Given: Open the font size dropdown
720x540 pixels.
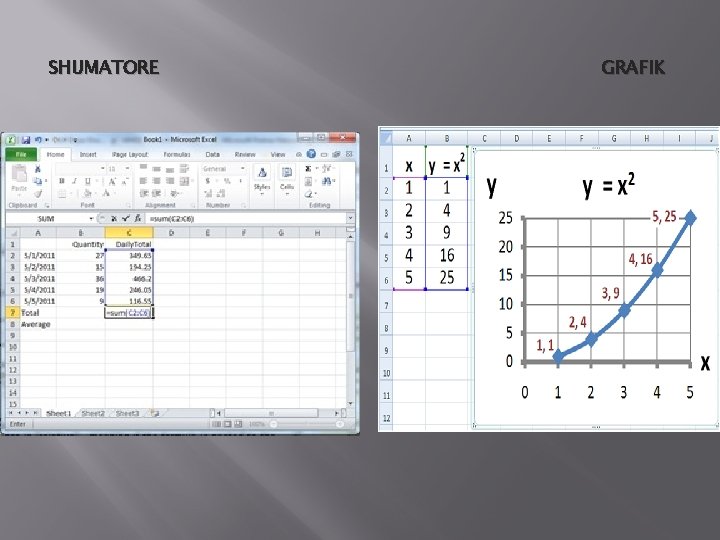Looking at the screenshot, I should (x=127, y=169).
